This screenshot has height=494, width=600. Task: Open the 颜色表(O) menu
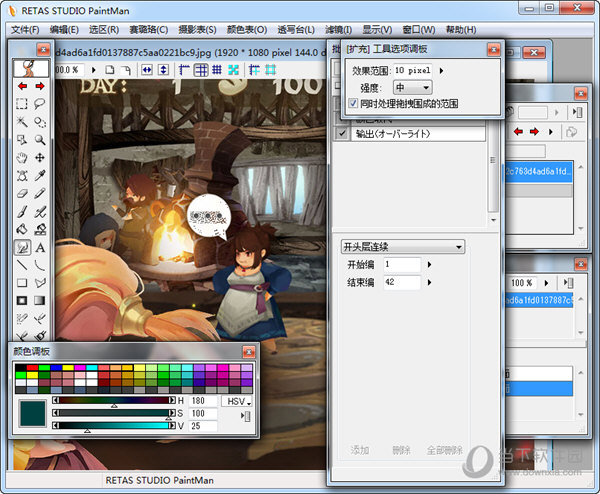[247, 30]
